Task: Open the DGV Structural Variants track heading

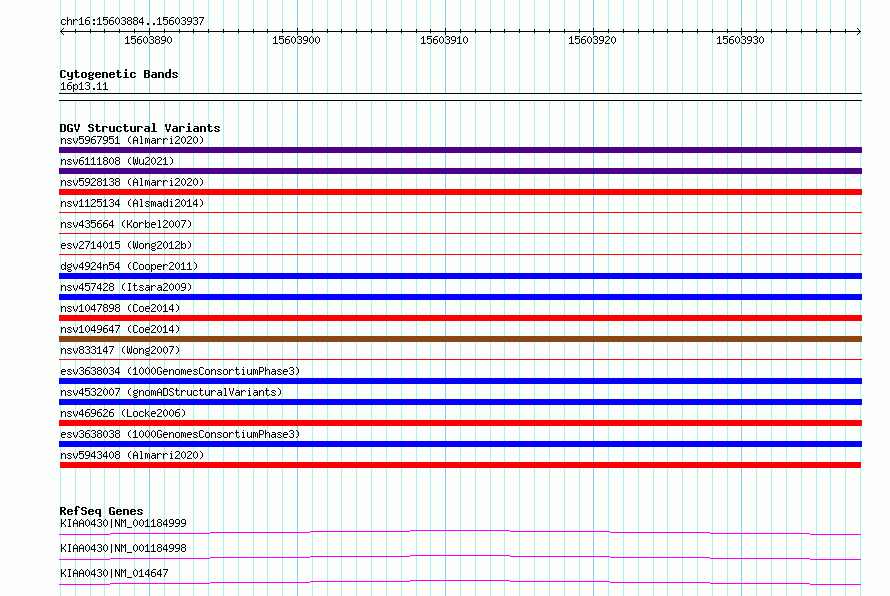Action: click(x=140, y=128)
